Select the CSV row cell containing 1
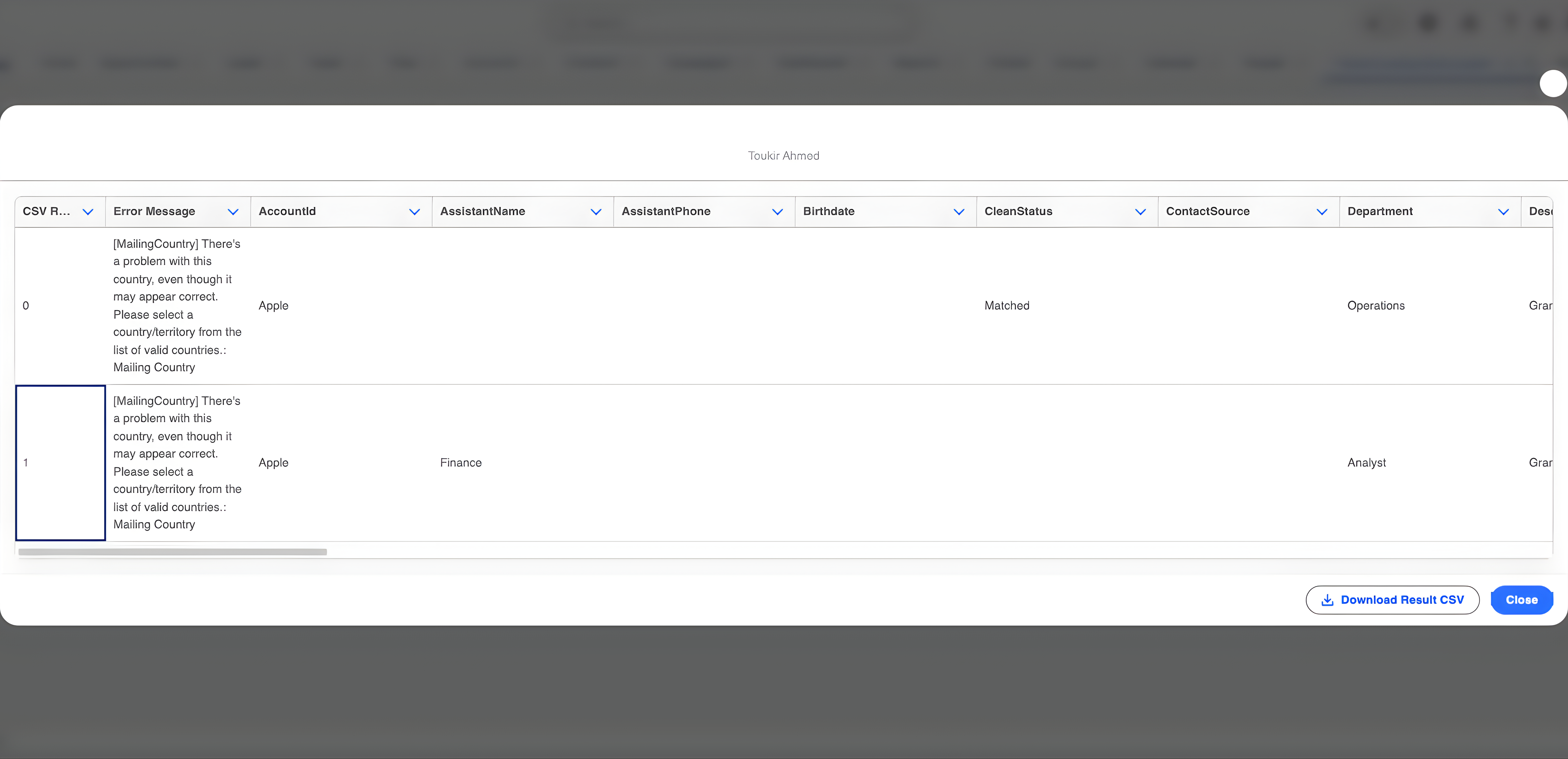The height and width of the screenshot is (759, 1568). coord(60,462)
